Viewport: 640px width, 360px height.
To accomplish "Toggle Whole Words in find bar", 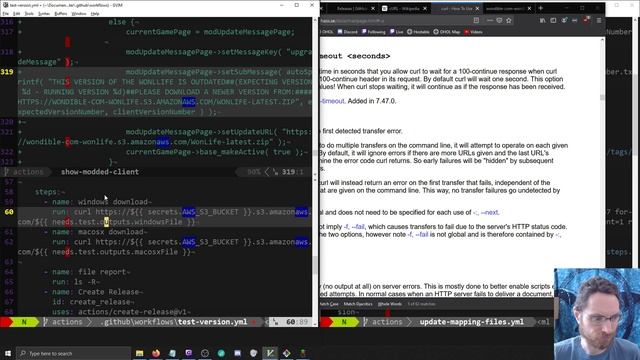I will [390, 304].
